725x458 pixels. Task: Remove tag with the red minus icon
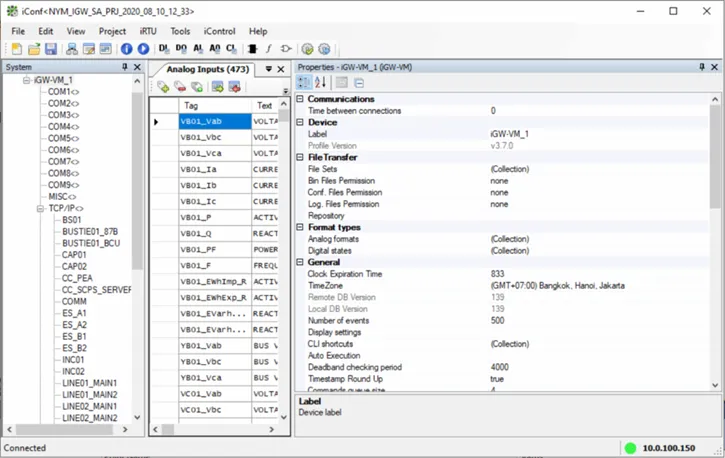coord(180,87)
